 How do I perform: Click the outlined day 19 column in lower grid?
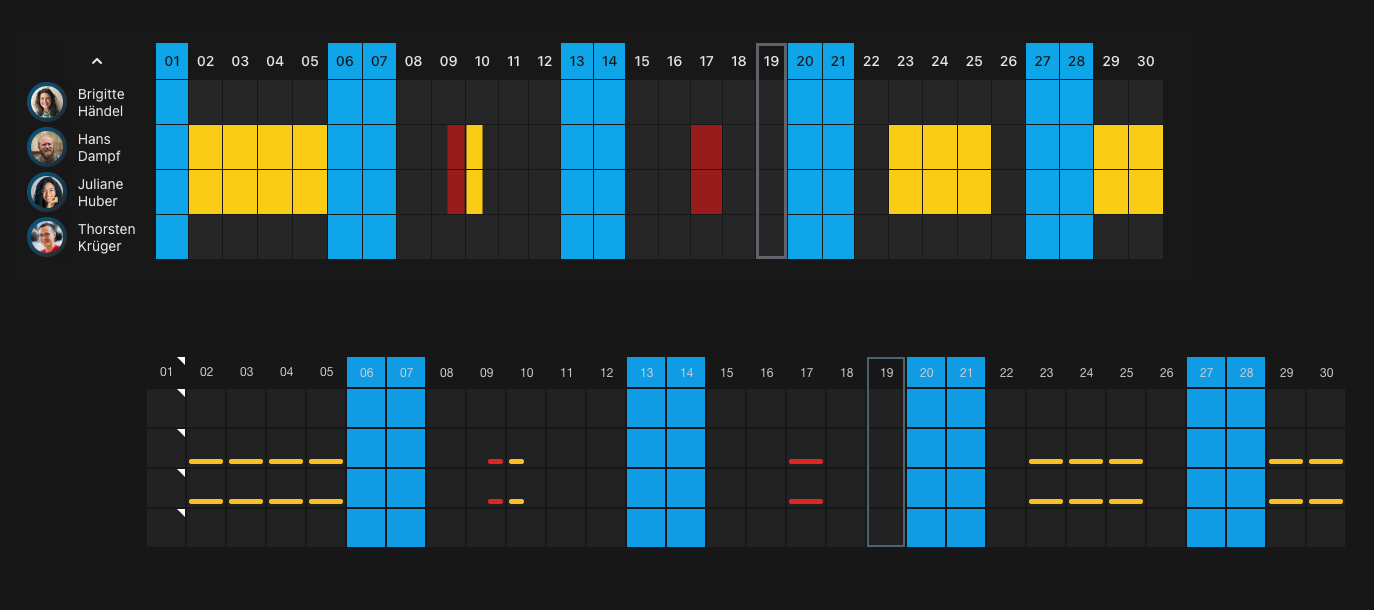coord(886,450)
